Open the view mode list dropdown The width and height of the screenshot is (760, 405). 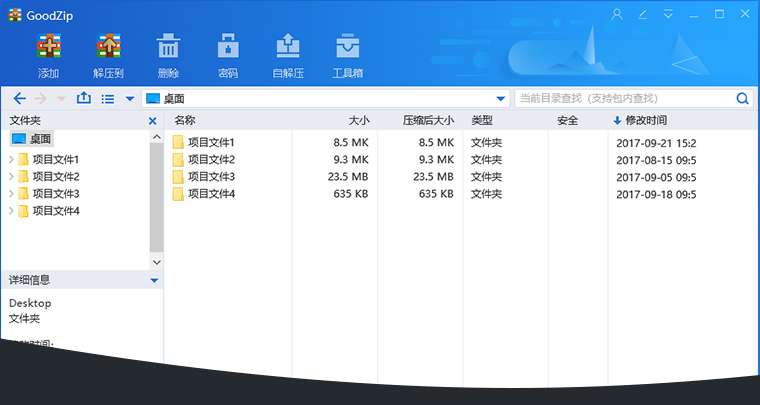coord(130,98)
